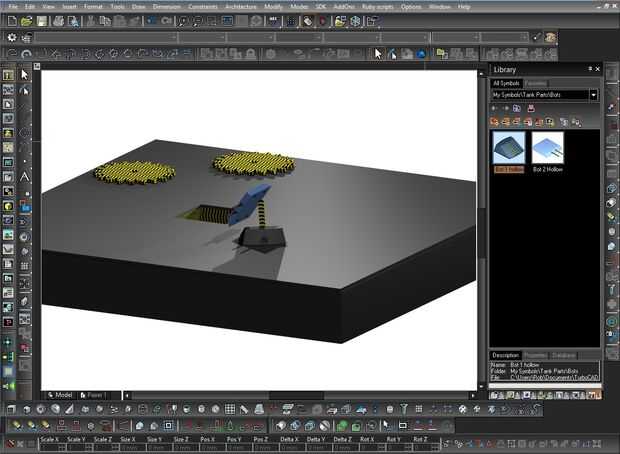Select the Bot 1 hollow symbol thumbnail
Screen dimensions: 620x454
pyautogui.click(x=509, y=149)
